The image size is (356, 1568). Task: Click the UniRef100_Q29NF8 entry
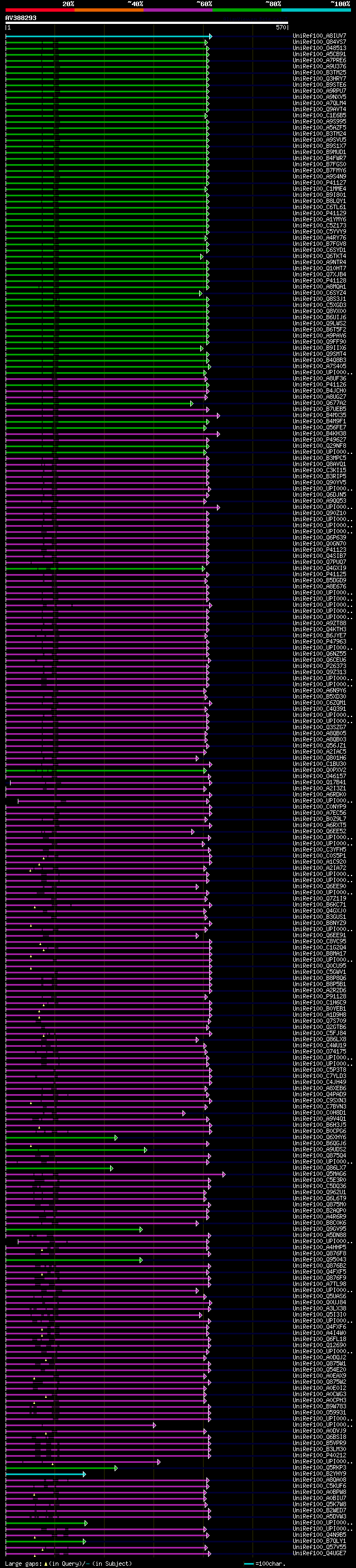coord(319,446)
